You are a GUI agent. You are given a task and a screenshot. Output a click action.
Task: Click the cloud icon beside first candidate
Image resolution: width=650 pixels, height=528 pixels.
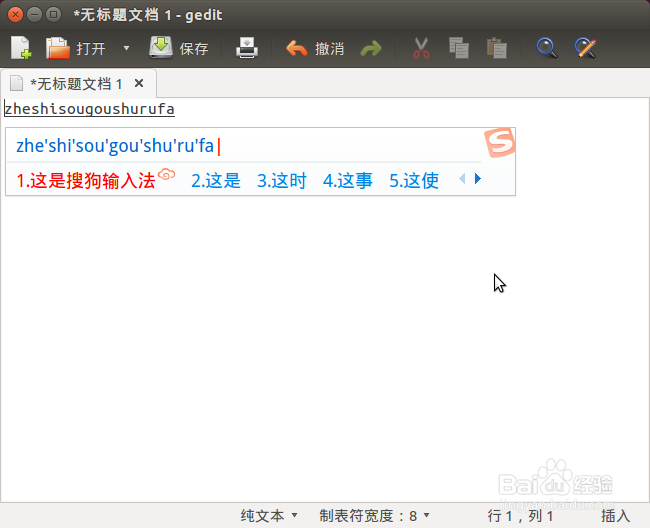(x=166, y=174)
